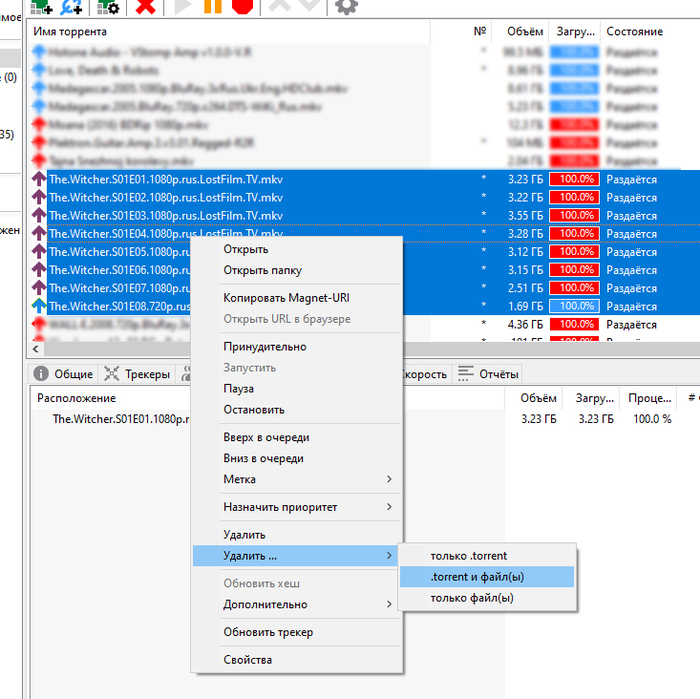The image size is (700, 699).
Task: Open the Отчёты tab
Action: 488,374
